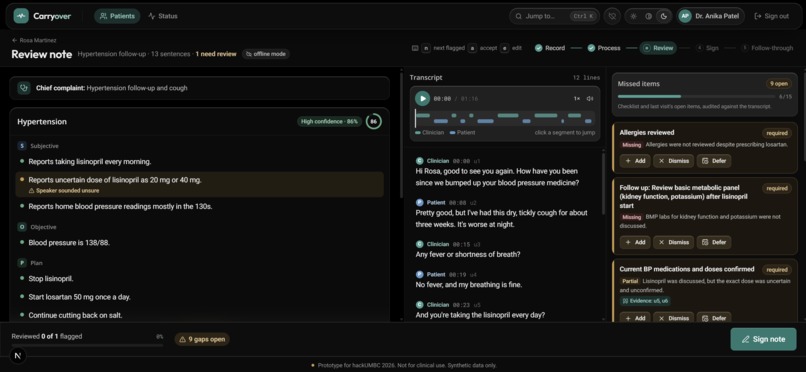Screen dimensions: 806x372
Task: Click the 'a' accept key
Action: [472, 48]
